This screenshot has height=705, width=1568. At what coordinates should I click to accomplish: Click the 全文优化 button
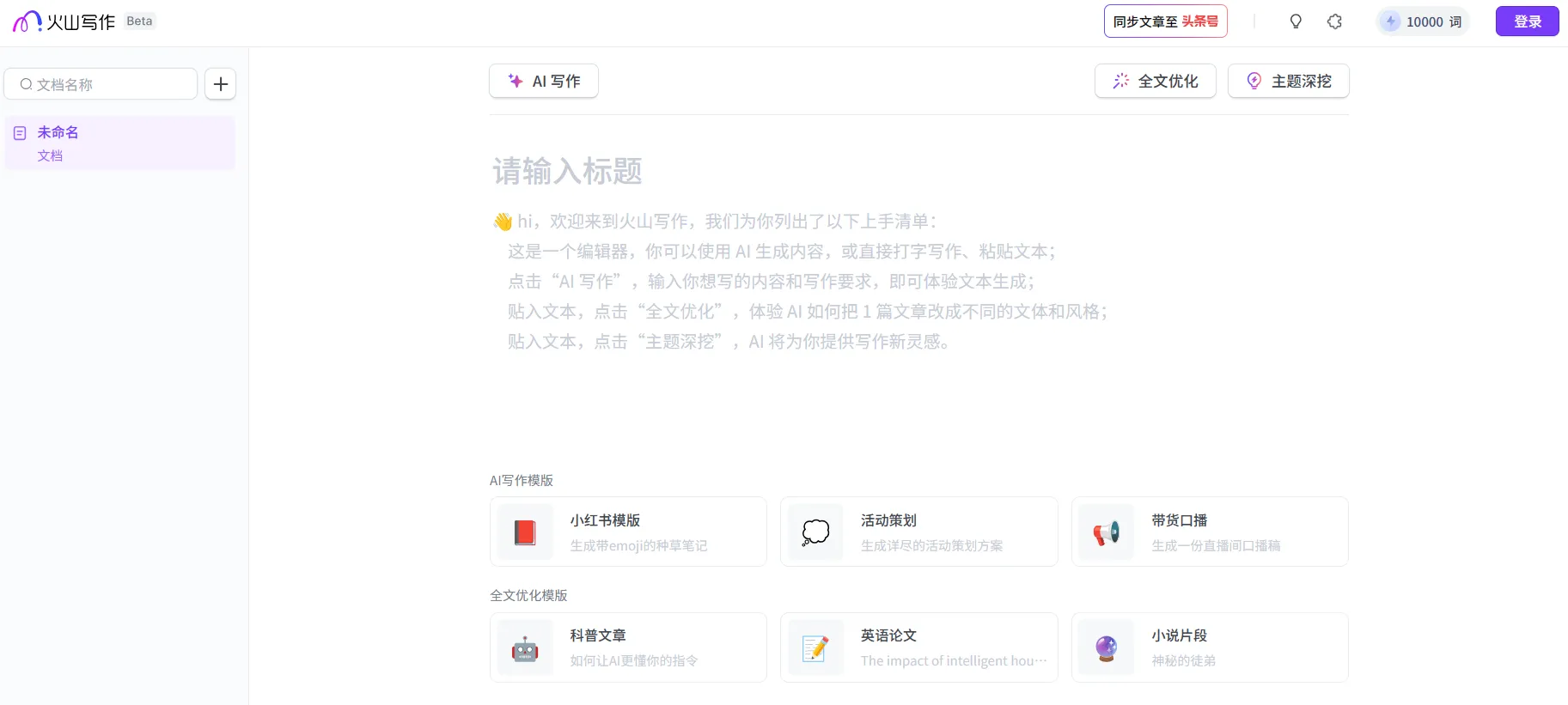(1156, 81)
